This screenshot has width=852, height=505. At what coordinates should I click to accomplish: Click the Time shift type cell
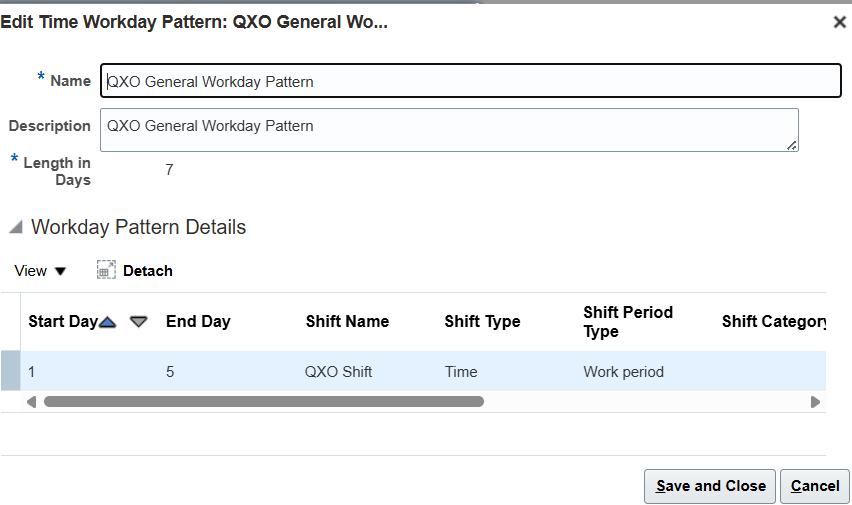[x=461, y=372]
